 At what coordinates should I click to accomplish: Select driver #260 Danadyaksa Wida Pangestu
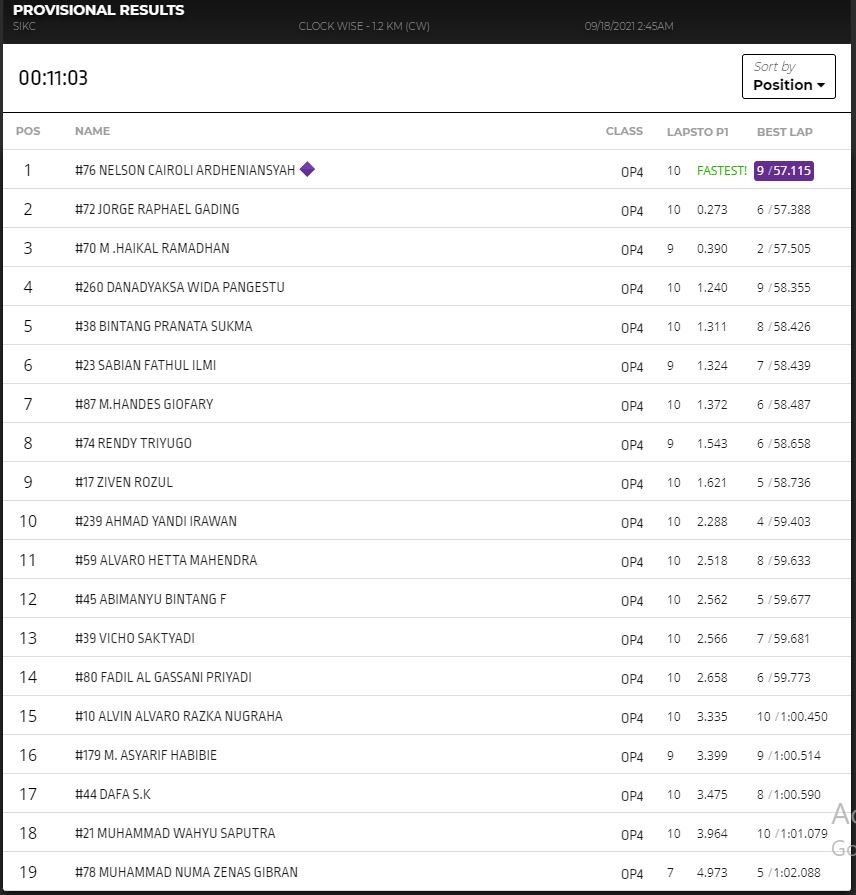point(180,288)
